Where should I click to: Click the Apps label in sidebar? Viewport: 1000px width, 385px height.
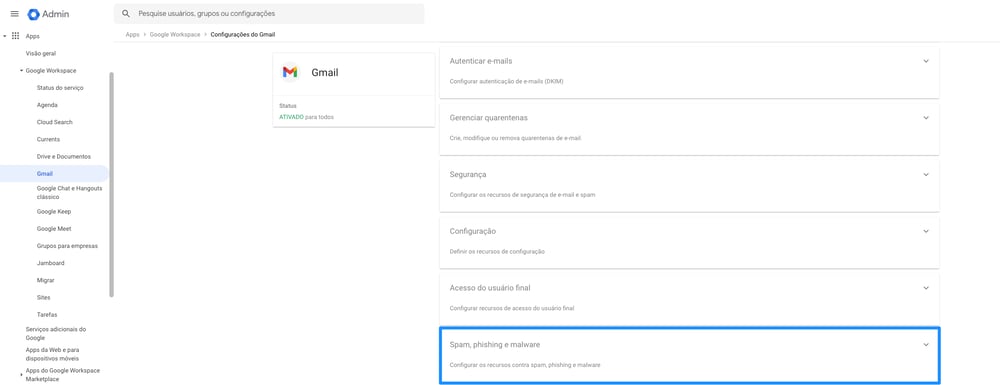pos(33,36)
